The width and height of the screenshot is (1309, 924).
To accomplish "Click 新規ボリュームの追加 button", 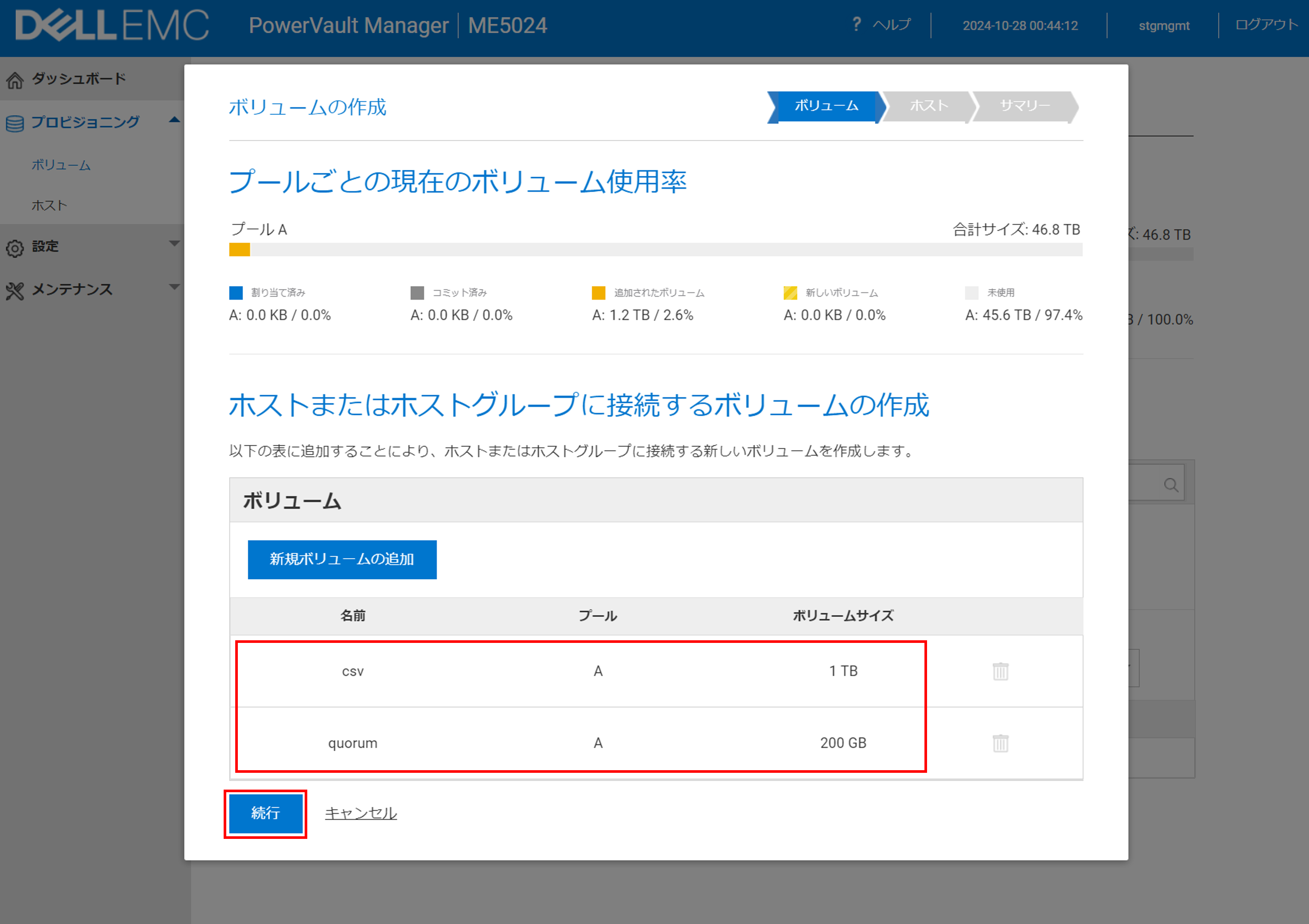I will coord(342,559).
